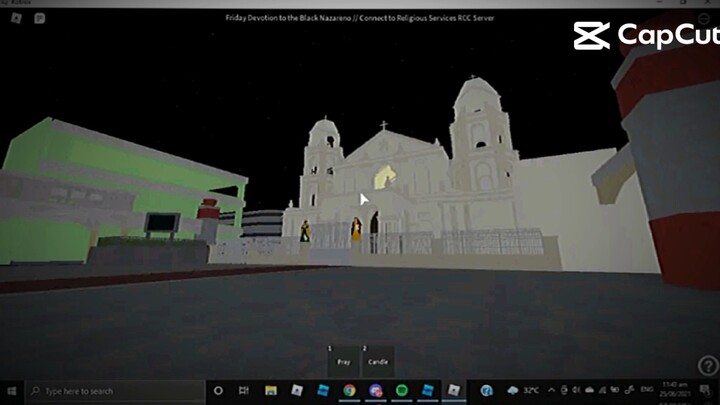Switch to Spotify in the taskbar
Viewport: 720px width, 405px height.
tap(402, 391)
